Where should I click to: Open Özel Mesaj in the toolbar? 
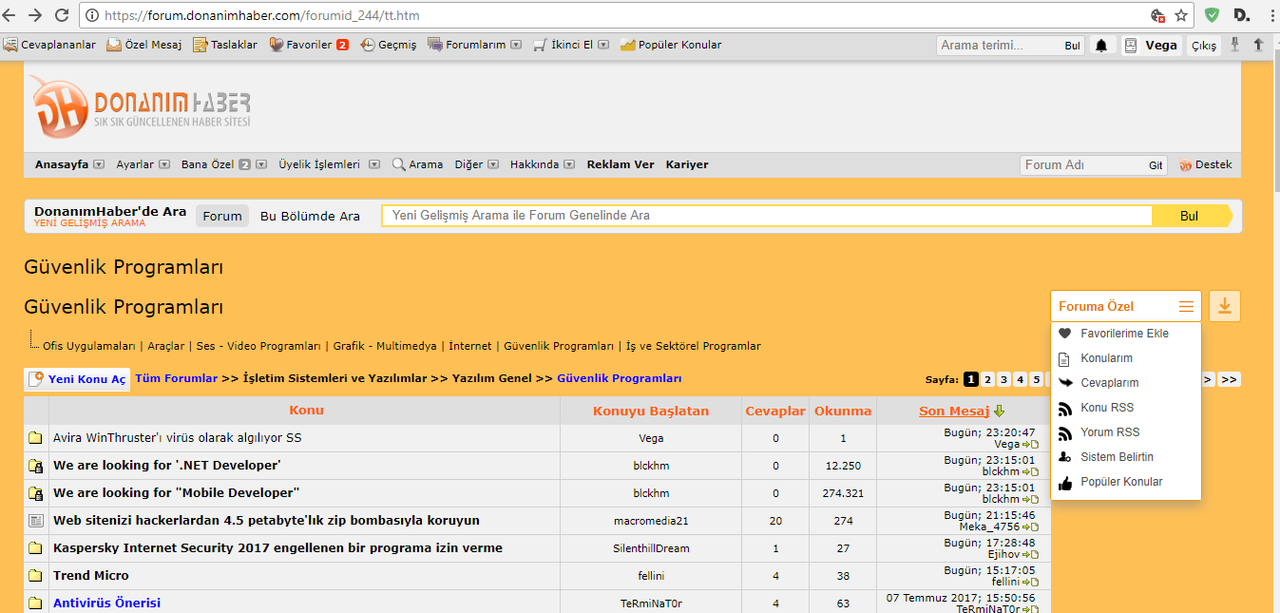(x=145, y=45)
